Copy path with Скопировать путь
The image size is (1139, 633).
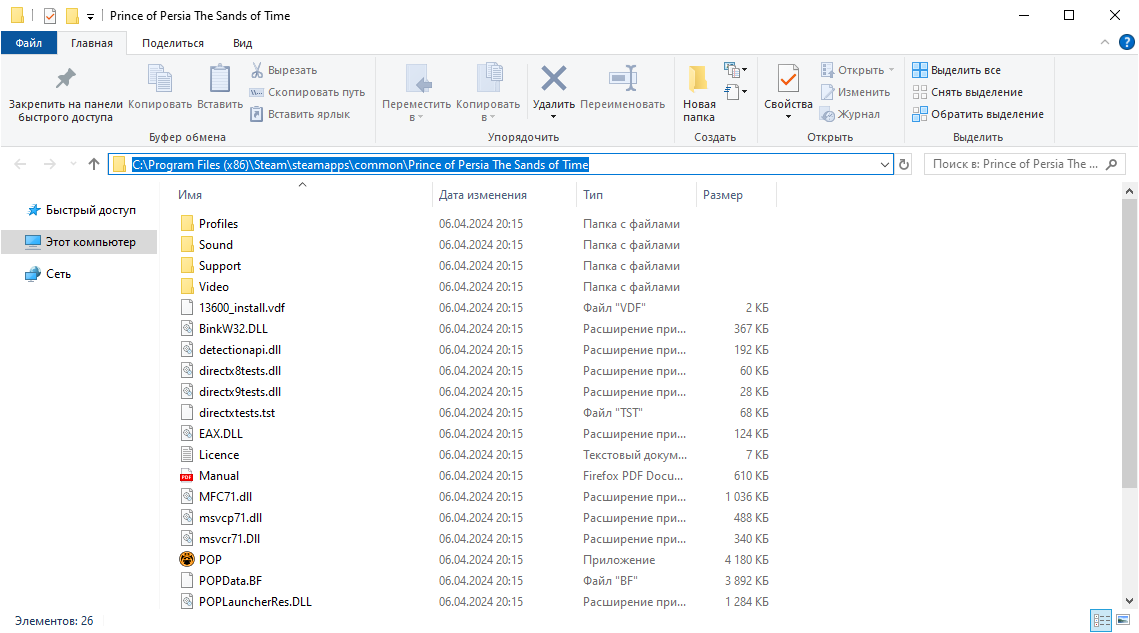click(307, 92)
